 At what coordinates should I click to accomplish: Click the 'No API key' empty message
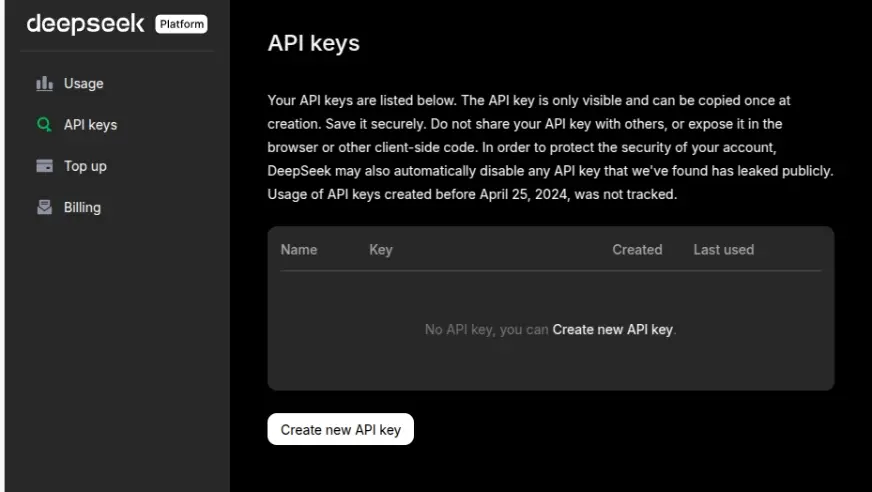click(x=487, y=329)
